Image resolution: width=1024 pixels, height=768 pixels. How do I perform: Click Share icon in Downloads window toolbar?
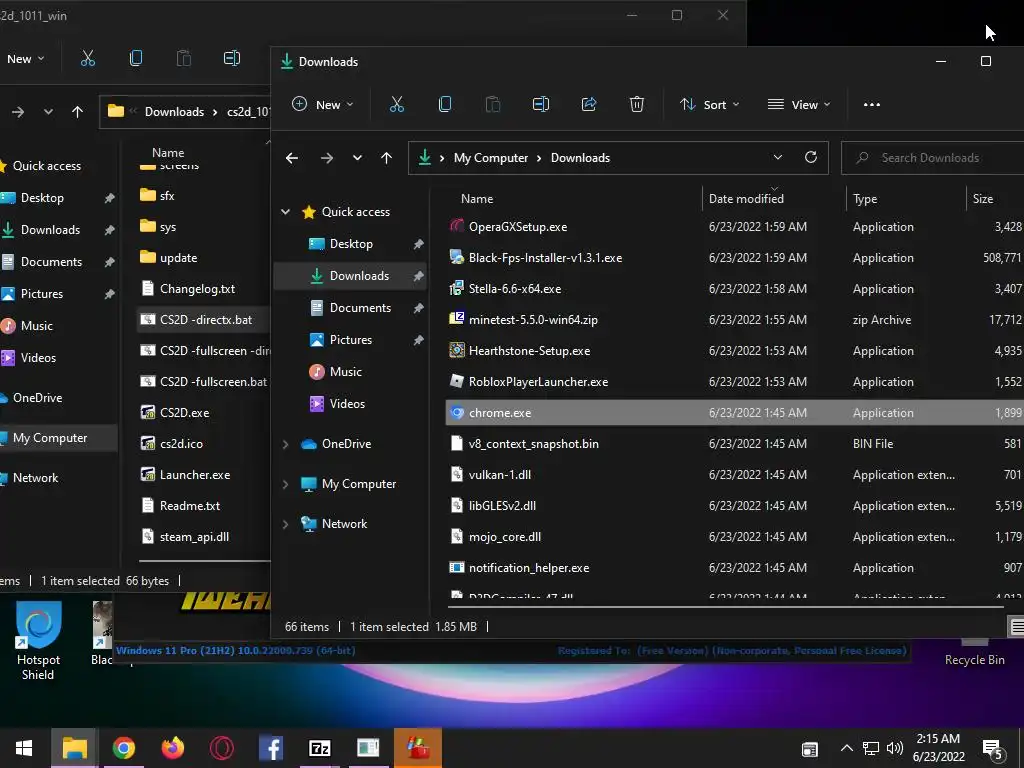589,104
